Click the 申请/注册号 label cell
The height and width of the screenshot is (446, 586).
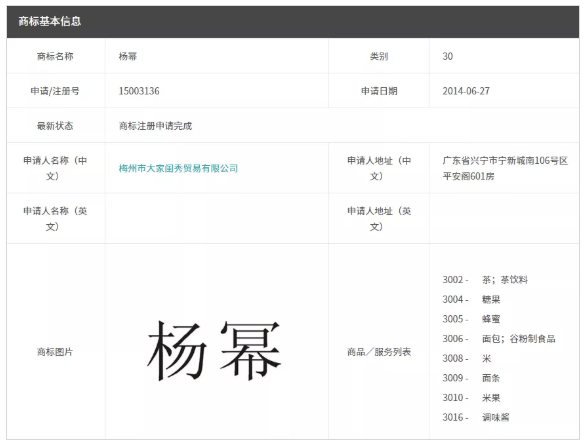click(x=55, y=91)
